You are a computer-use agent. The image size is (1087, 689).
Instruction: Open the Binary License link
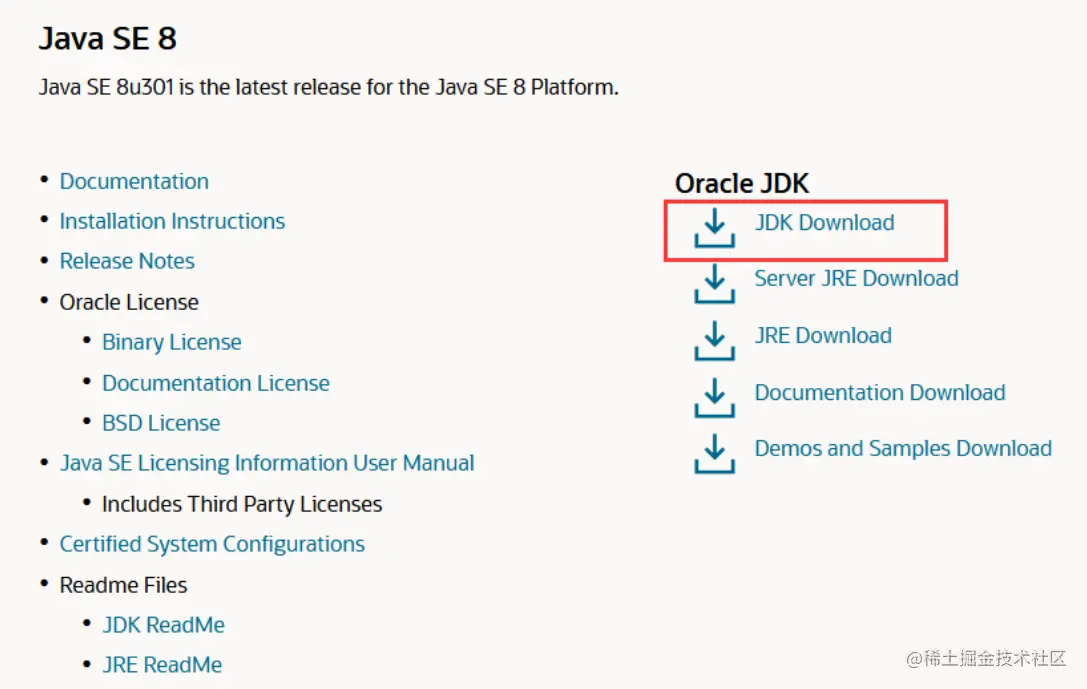171,342
